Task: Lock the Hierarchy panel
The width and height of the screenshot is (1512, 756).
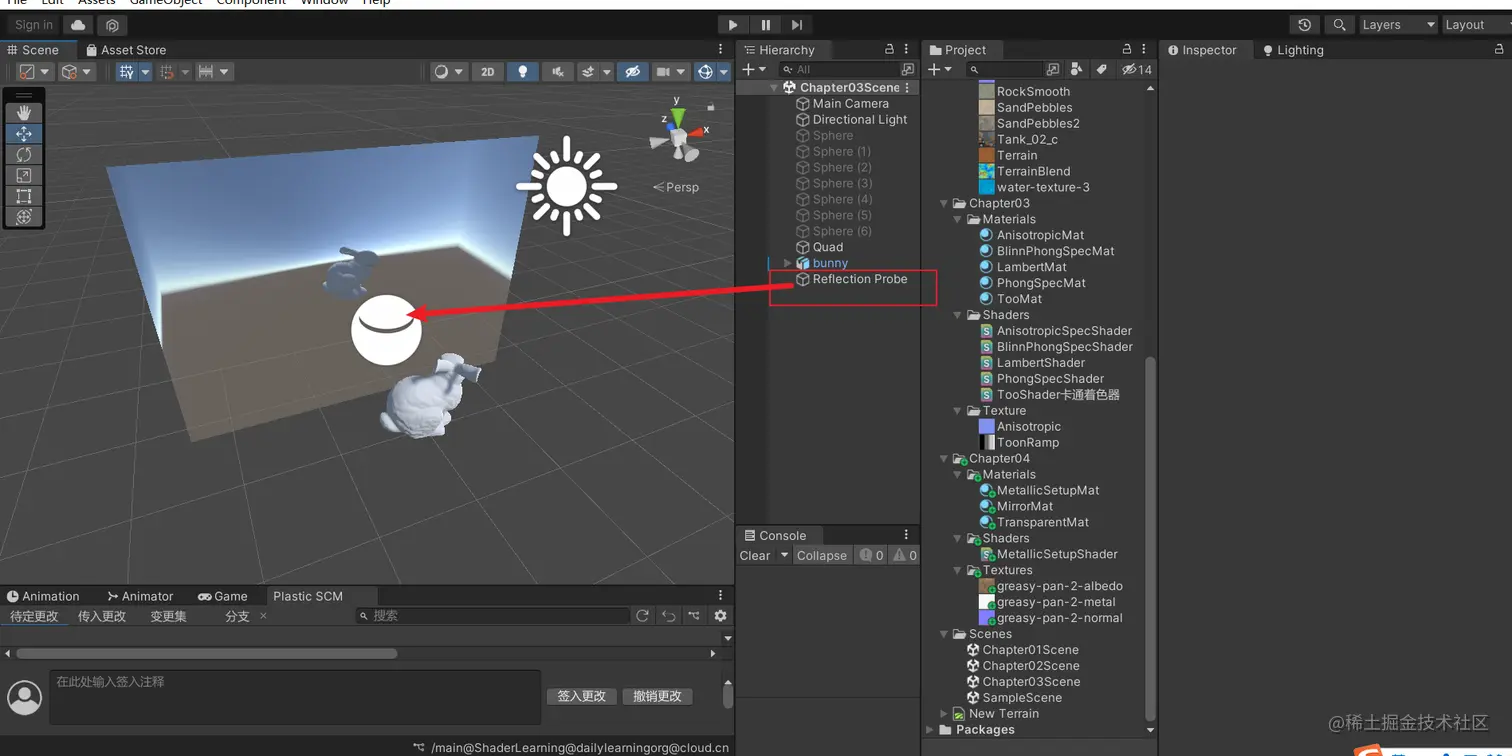Action: click(x=889, y=49)
